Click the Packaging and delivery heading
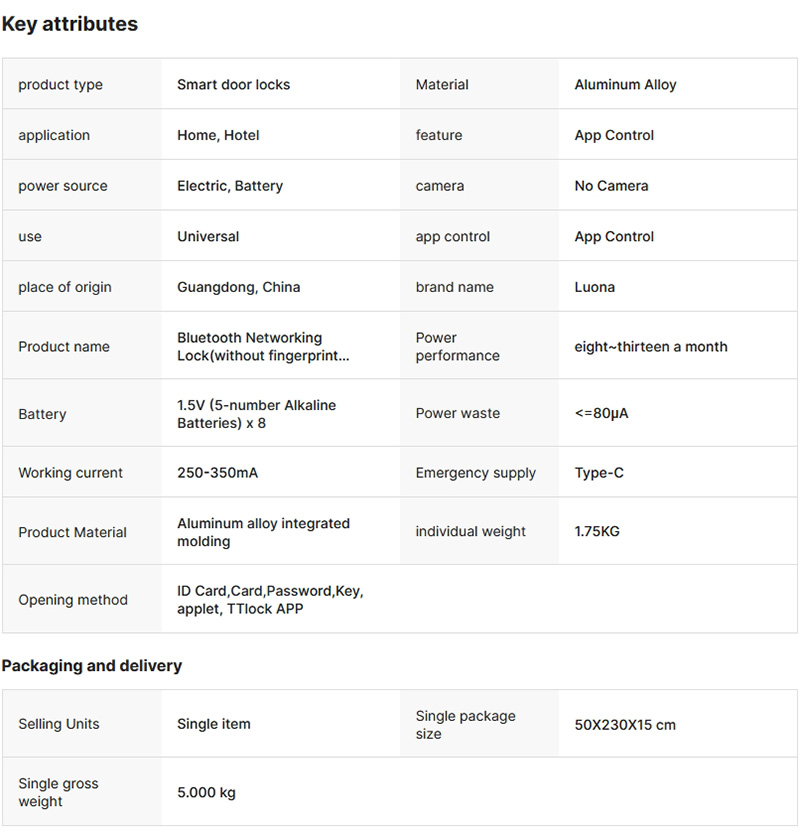 92,666
